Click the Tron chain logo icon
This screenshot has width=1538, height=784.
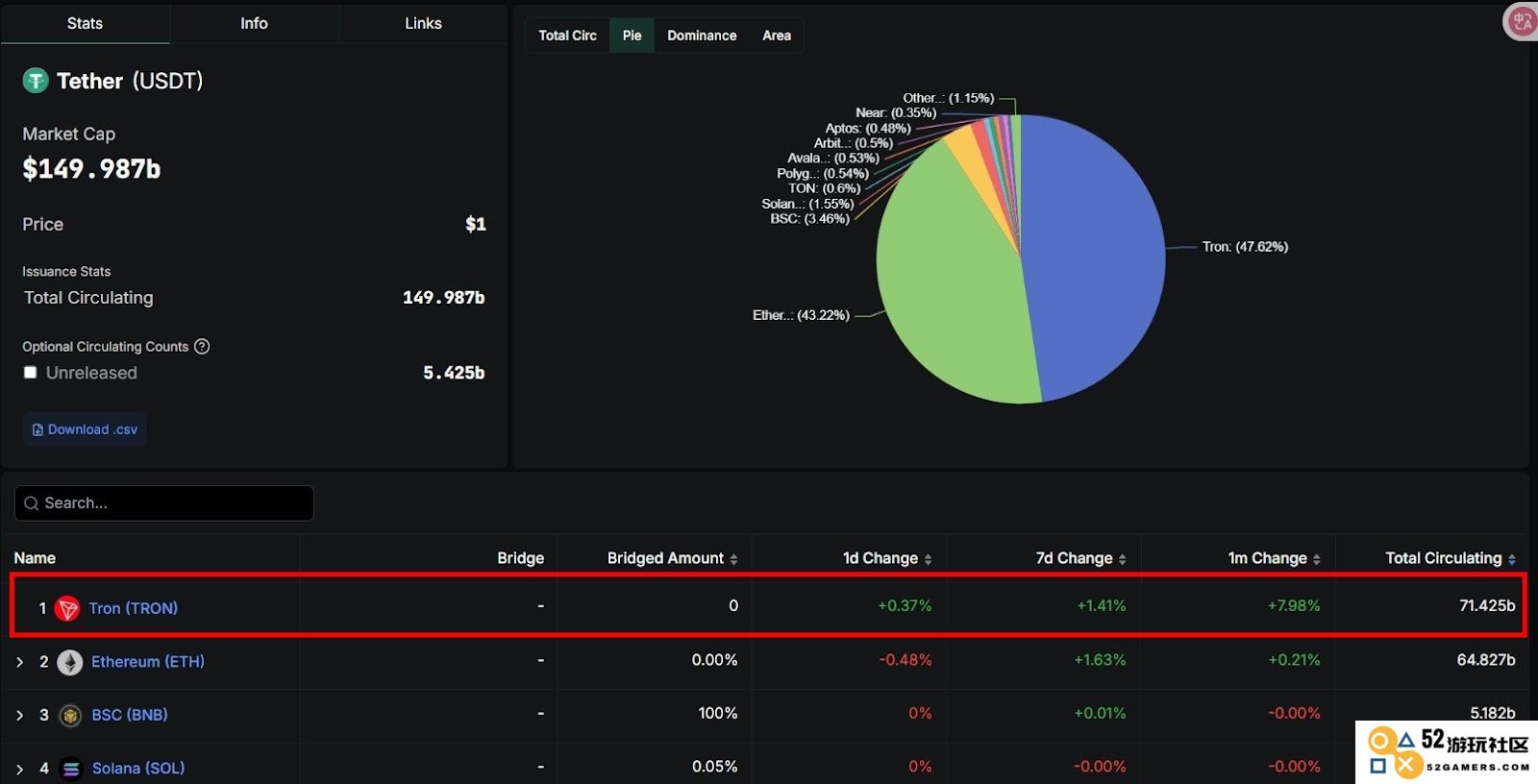point(67,608)
